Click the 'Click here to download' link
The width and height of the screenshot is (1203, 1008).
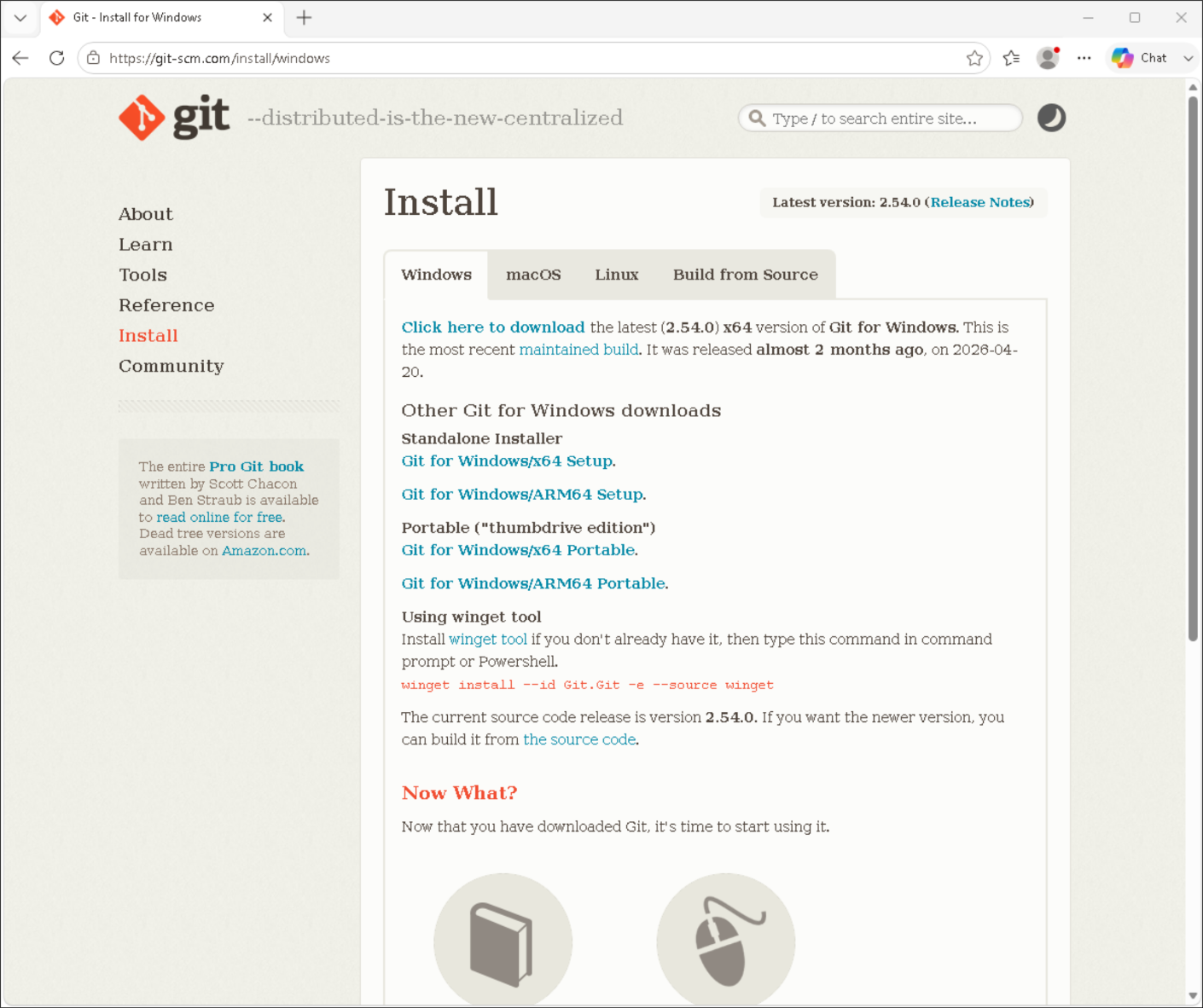tap(493, 327)
